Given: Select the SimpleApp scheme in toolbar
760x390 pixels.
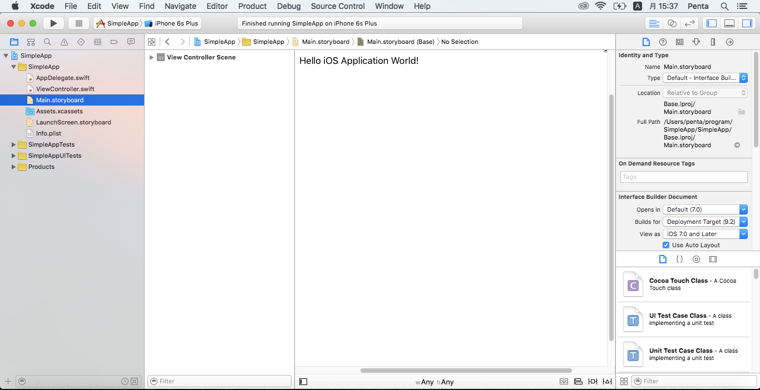Looking at the screenshot, I should point(117,23).
